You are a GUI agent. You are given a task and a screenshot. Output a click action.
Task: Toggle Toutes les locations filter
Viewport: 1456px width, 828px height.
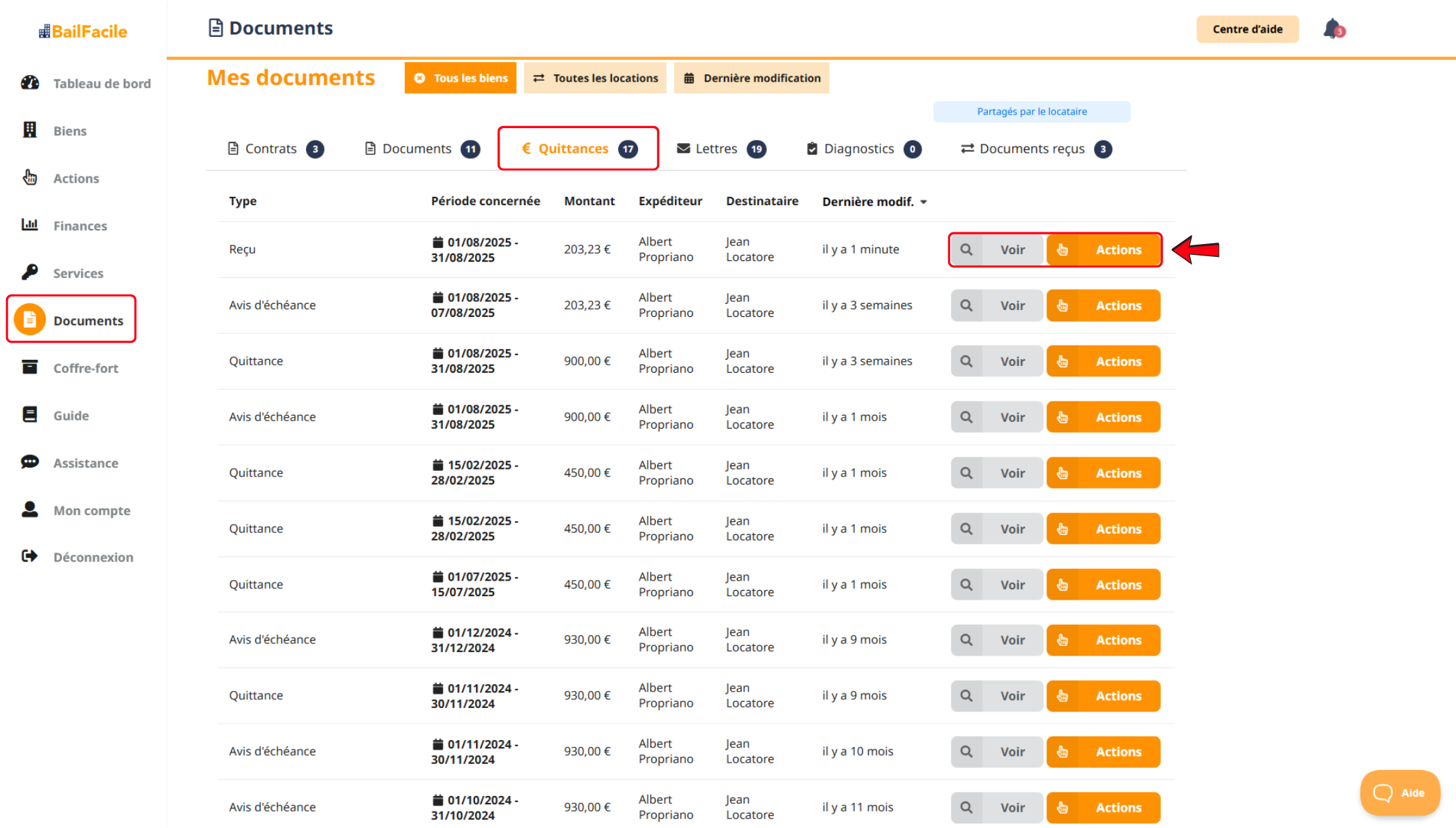[595, 78]
